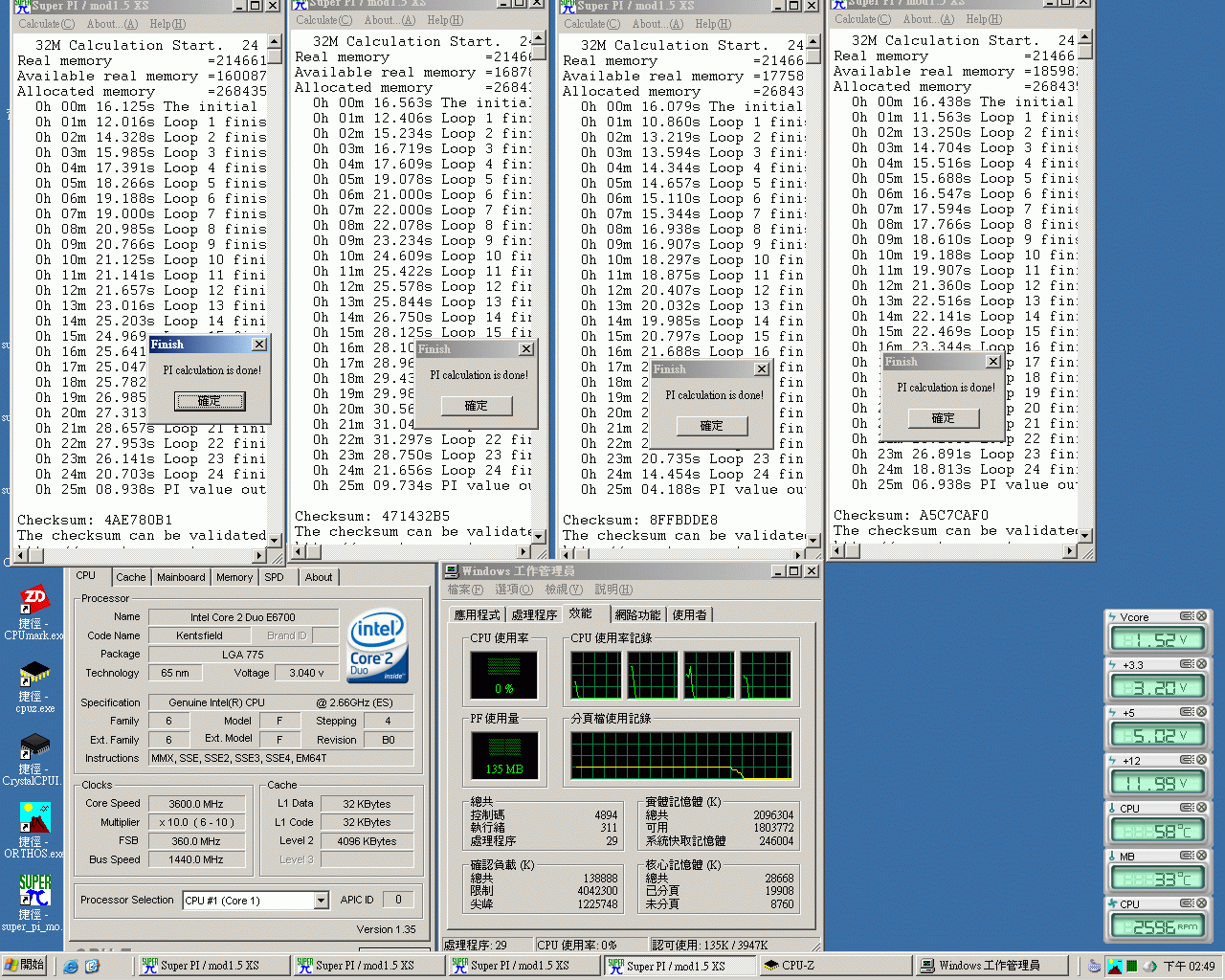The width and height of the screenshot is (1225, 980).
Task: Confirm 確定 in Super PI window with checksum 4AE780B1
Action: tap(209, 401)
